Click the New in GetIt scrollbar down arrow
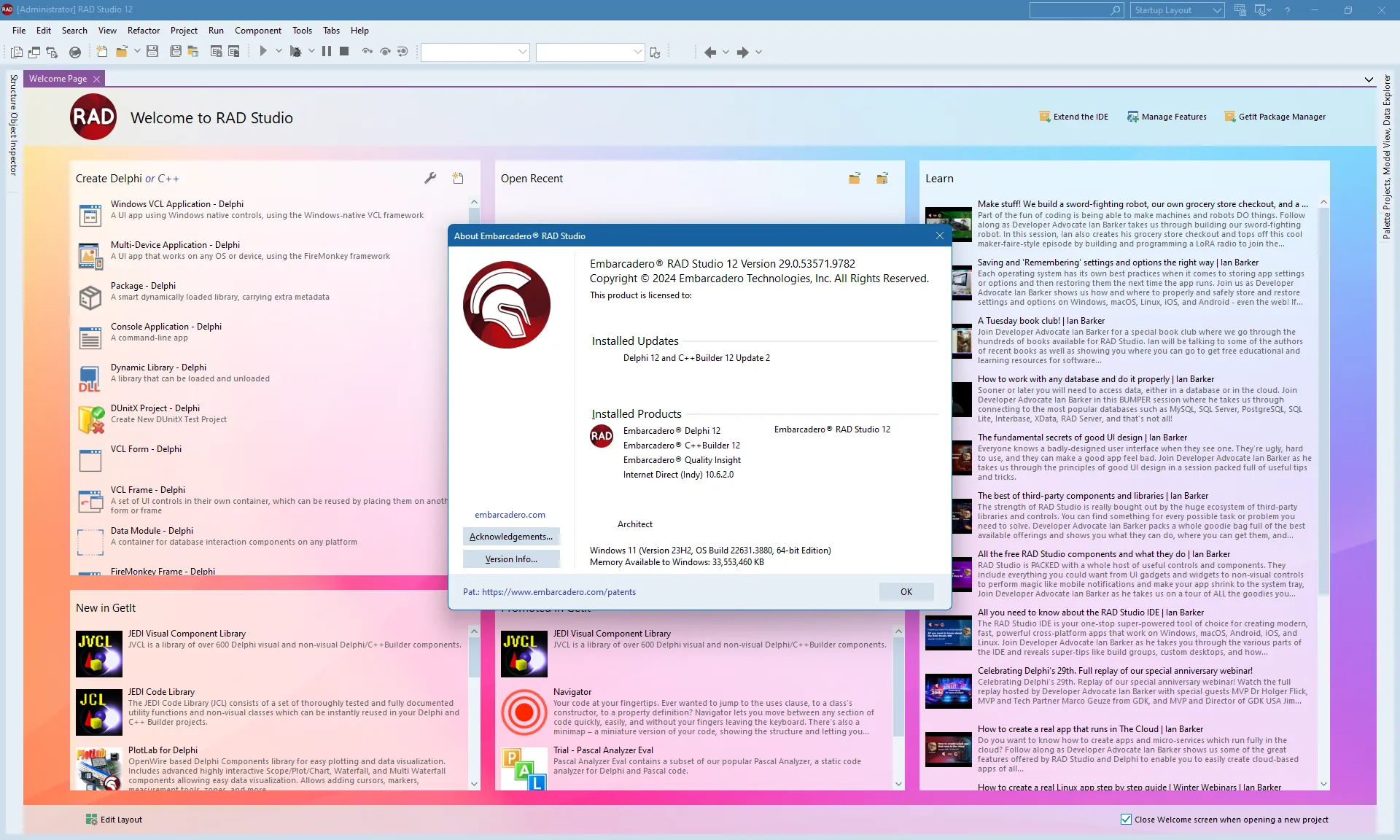This screenshot has height=840, width=1400. [474, 785]
